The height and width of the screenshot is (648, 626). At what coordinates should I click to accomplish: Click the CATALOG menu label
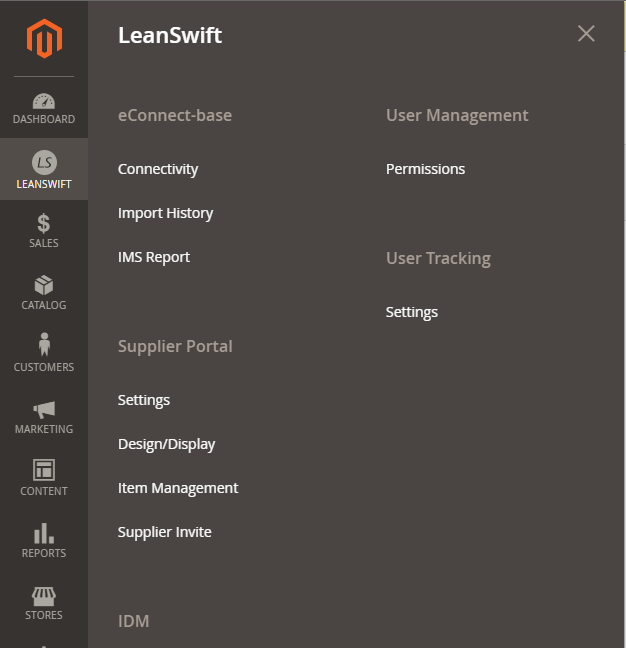tap(44, 305)
